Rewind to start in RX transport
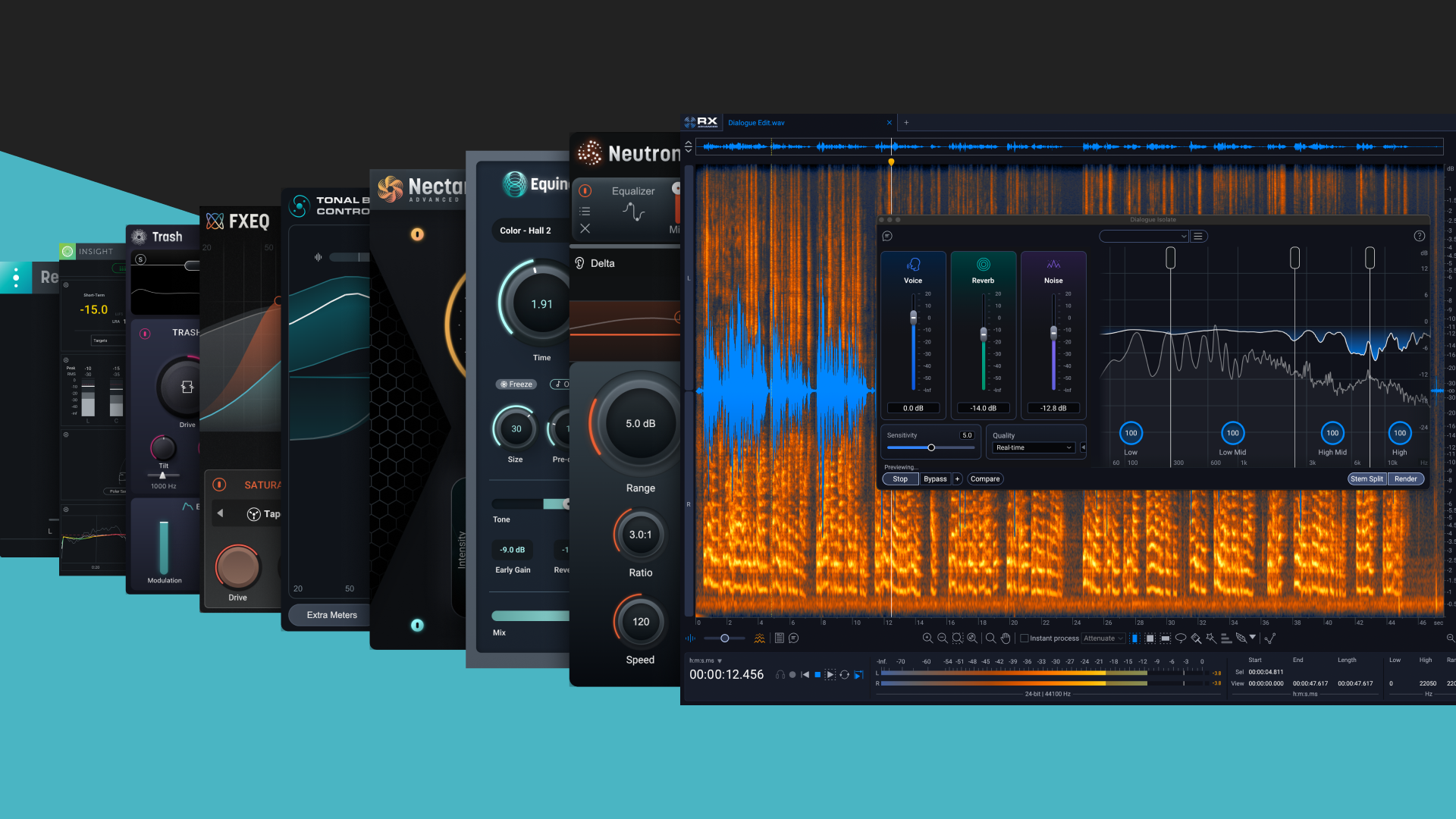The image size is (1456, 819). (x=805, y=674)
